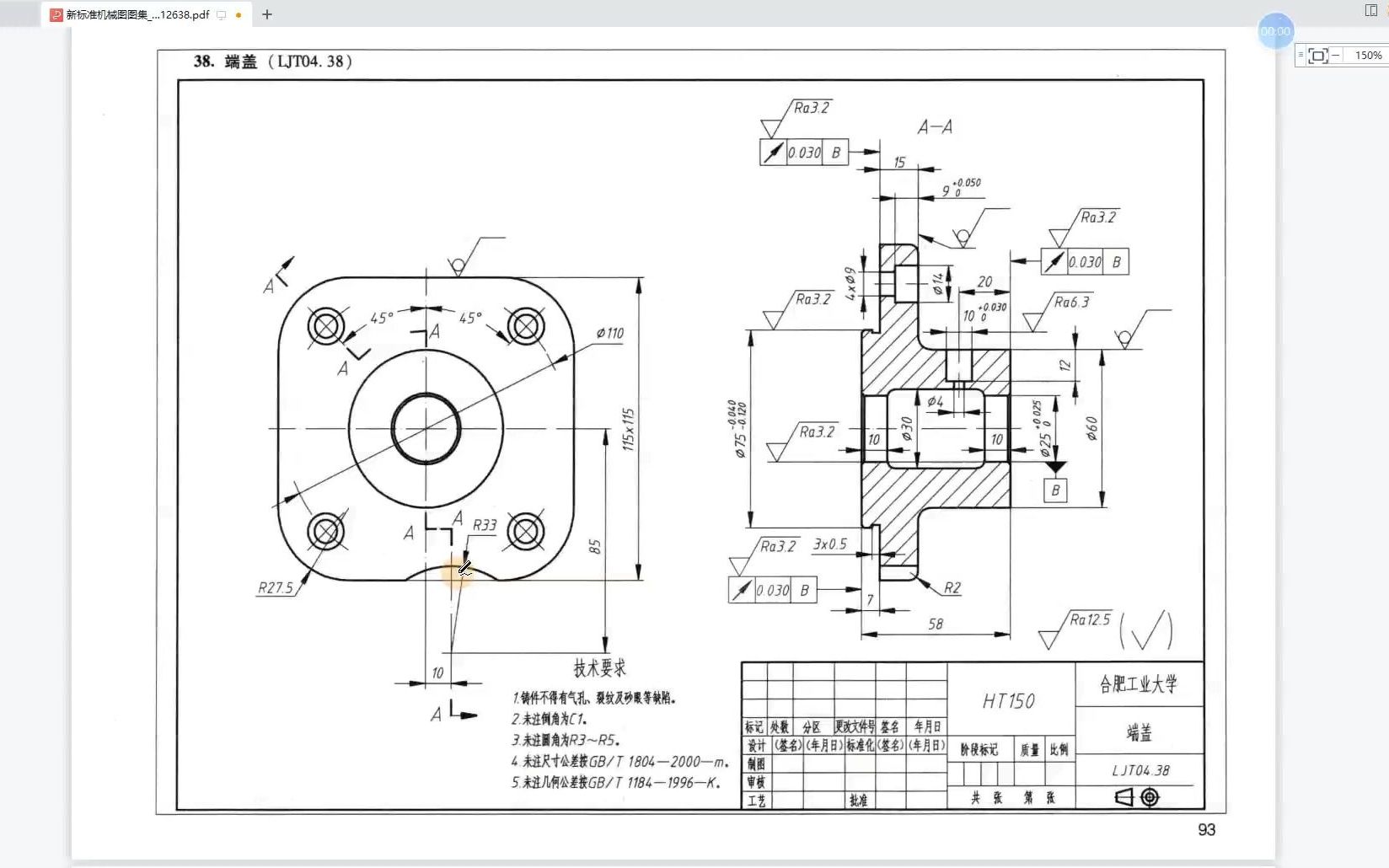The width and height of the screenshot is (1389, 868).
Task: Zoom out with the minus button
Action: click(x=1336, y=55)
